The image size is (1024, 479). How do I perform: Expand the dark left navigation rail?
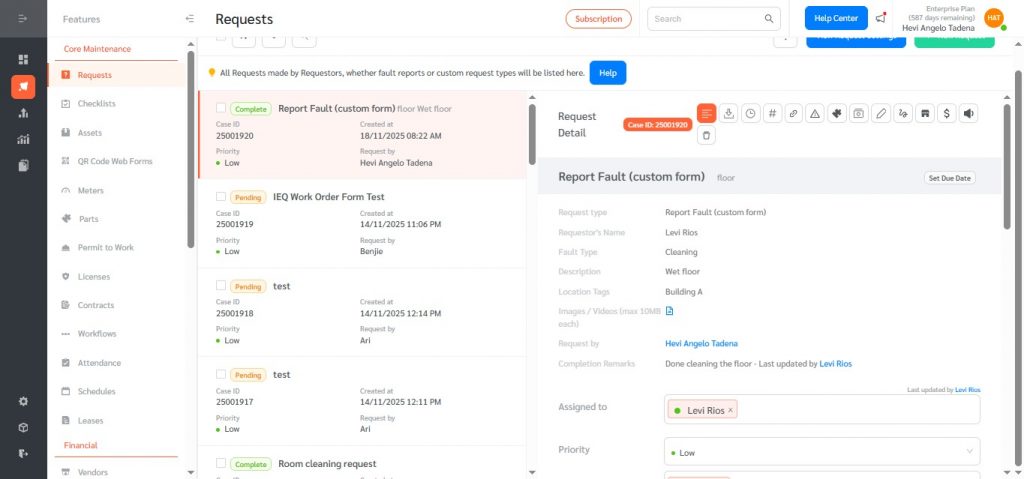pos(23,19)
